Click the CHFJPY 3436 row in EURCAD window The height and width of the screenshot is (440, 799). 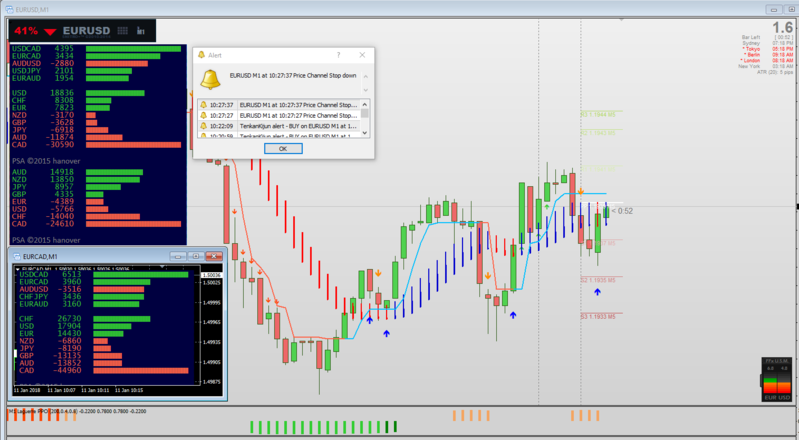(82, 296)
